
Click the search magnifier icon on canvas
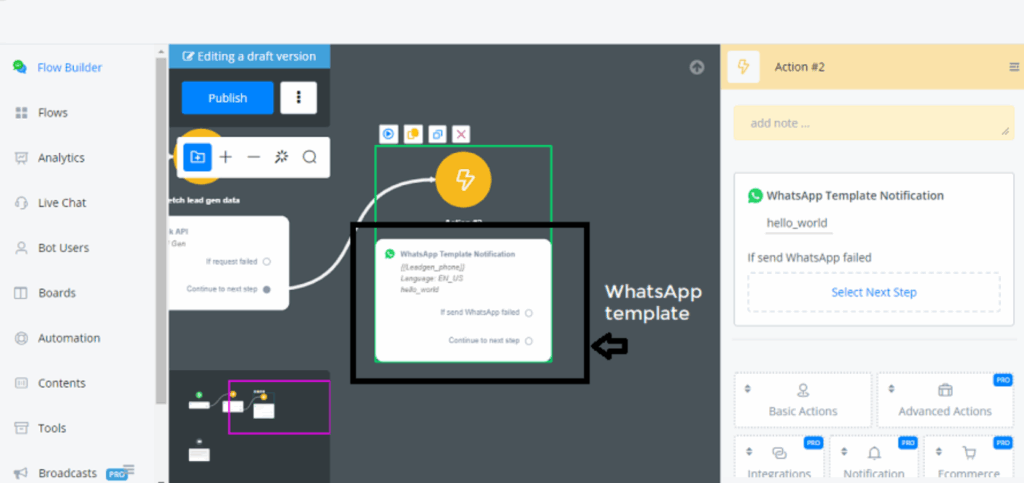click(310, 157)
